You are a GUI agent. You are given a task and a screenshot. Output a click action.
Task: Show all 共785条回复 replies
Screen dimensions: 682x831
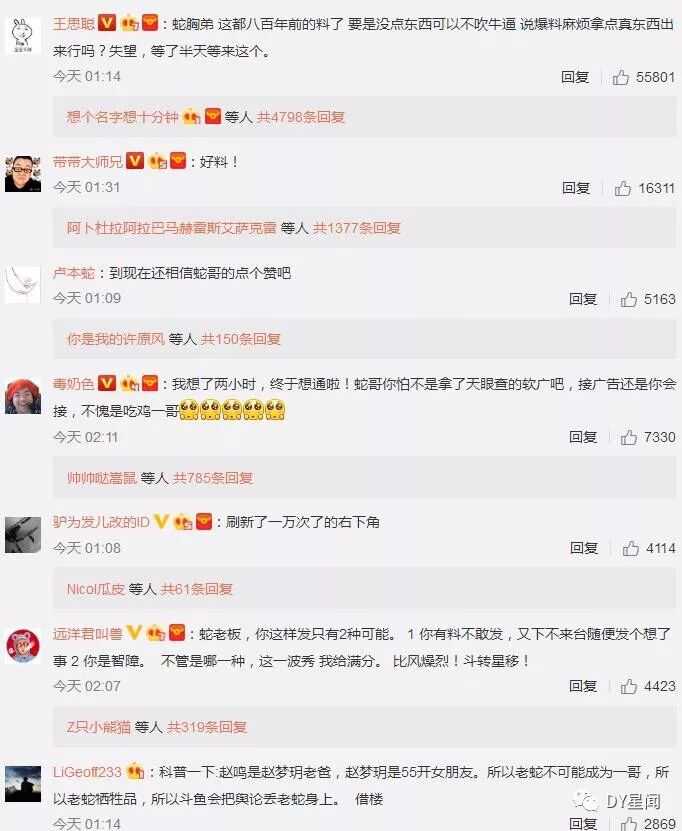pyautogui.click(x=212, y=478)
